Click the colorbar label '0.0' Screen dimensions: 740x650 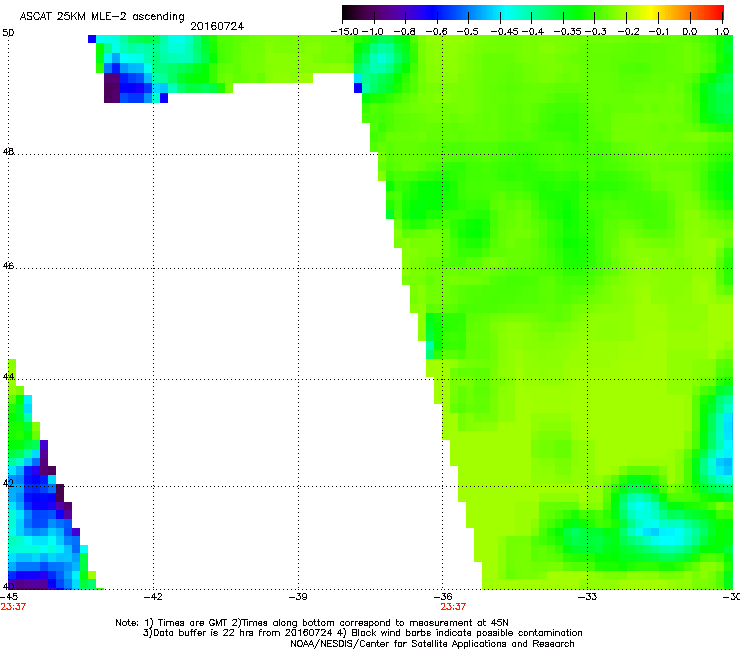click(690, 32)
